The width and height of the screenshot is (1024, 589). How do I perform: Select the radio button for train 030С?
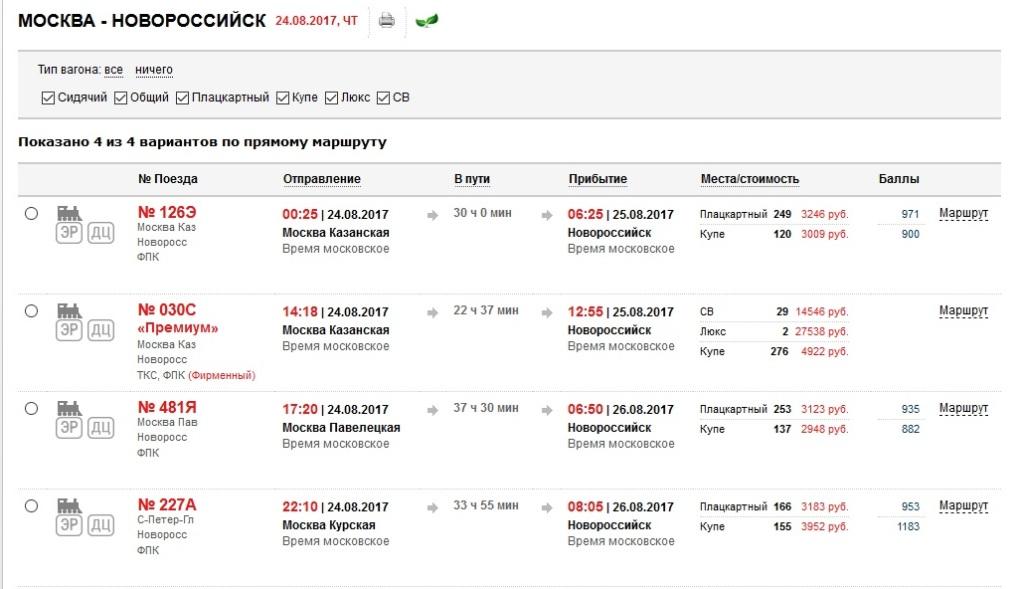tap(31, 311)
